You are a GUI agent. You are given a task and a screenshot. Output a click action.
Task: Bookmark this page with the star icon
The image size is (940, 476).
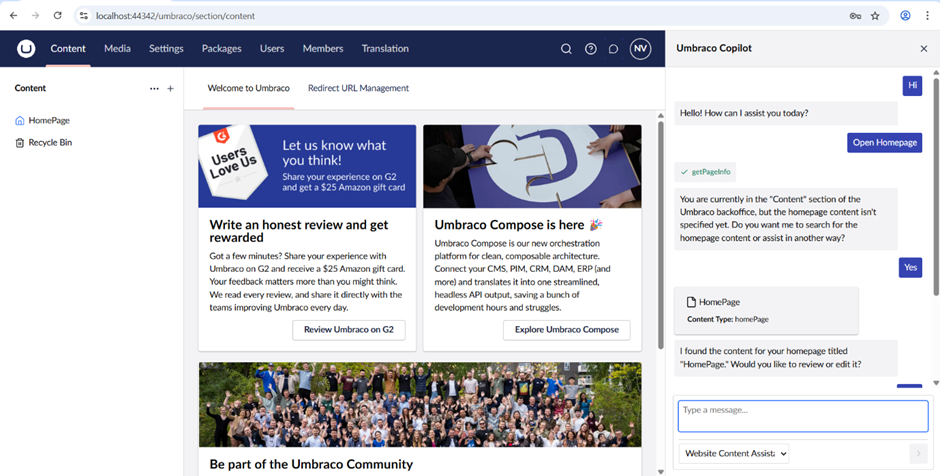(x=875, y=16)
